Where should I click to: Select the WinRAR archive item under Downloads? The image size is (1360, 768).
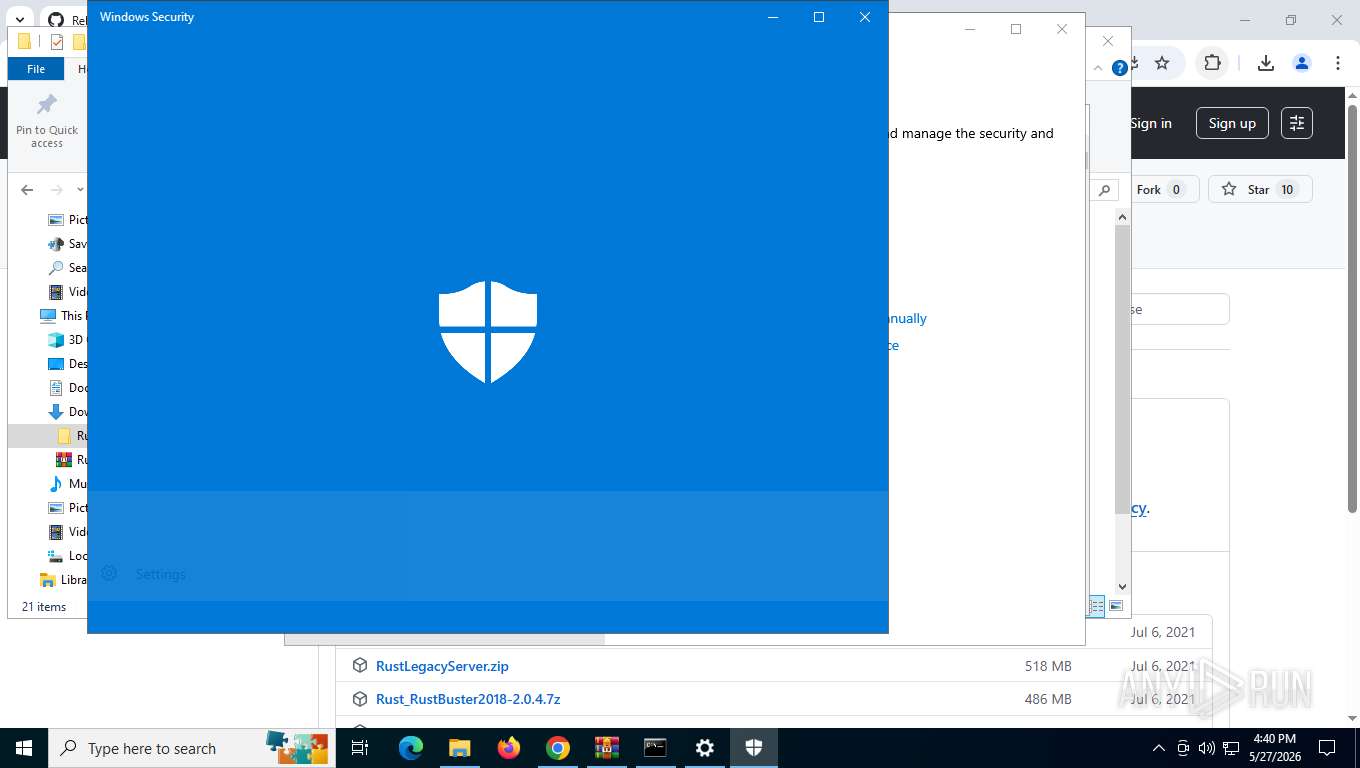click(x=71, y=459)
